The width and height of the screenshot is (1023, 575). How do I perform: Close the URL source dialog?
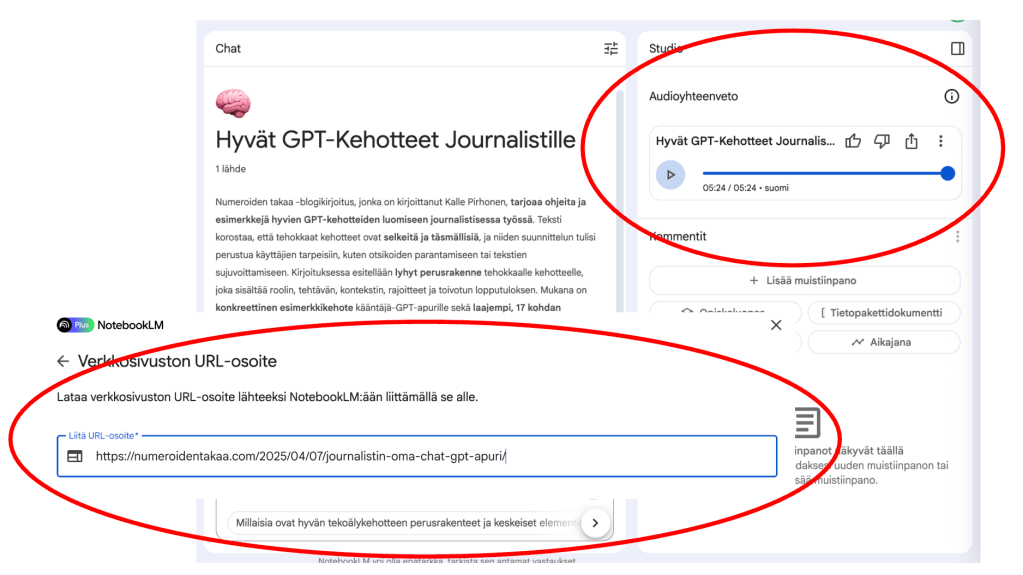click(777, 325)
